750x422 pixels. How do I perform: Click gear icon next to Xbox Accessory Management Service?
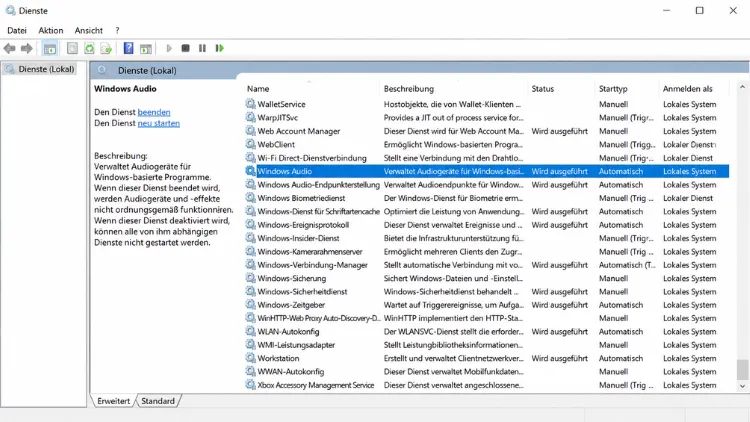click(251, 385)
